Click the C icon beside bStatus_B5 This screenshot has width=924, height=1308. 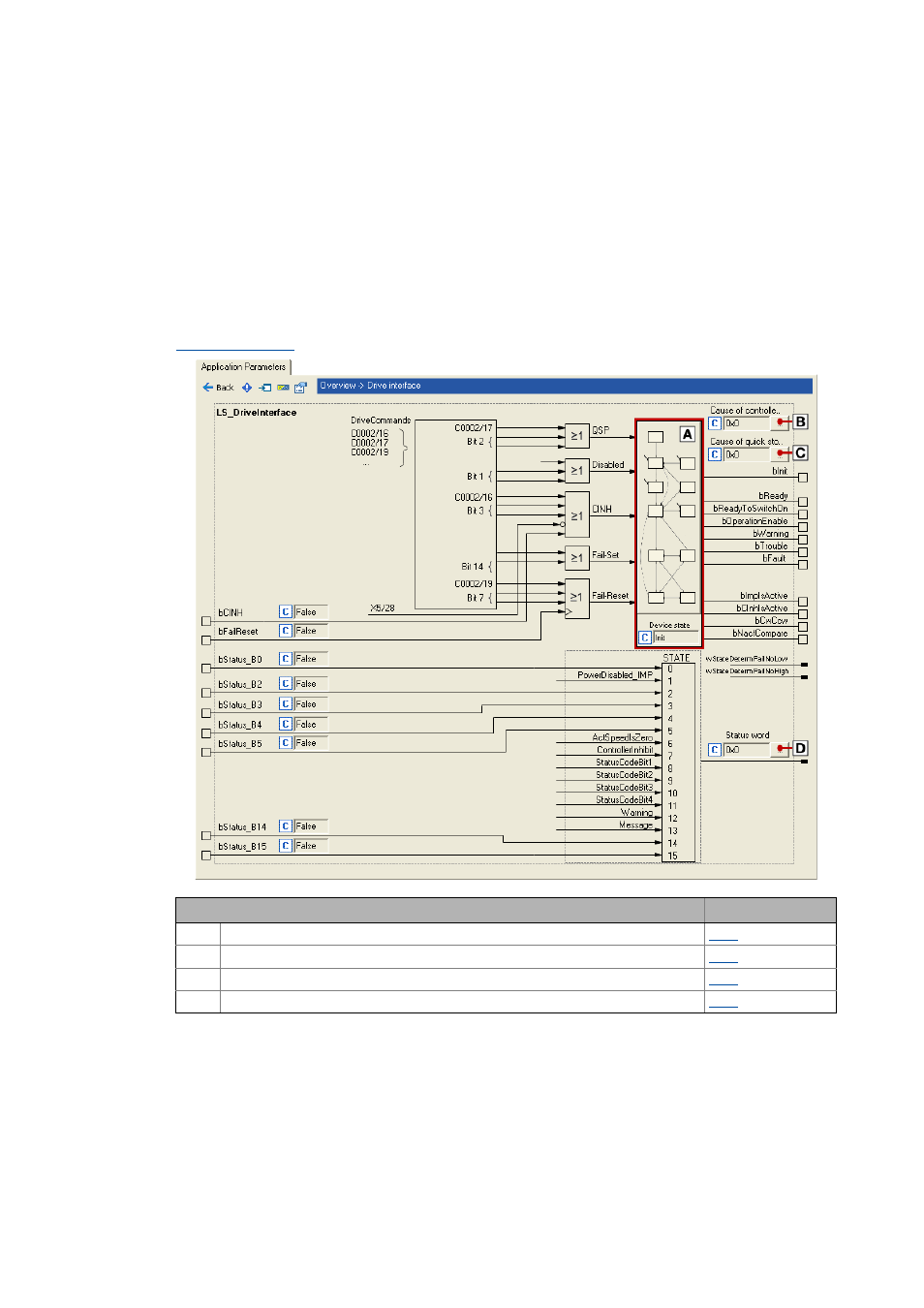(286, 743)
